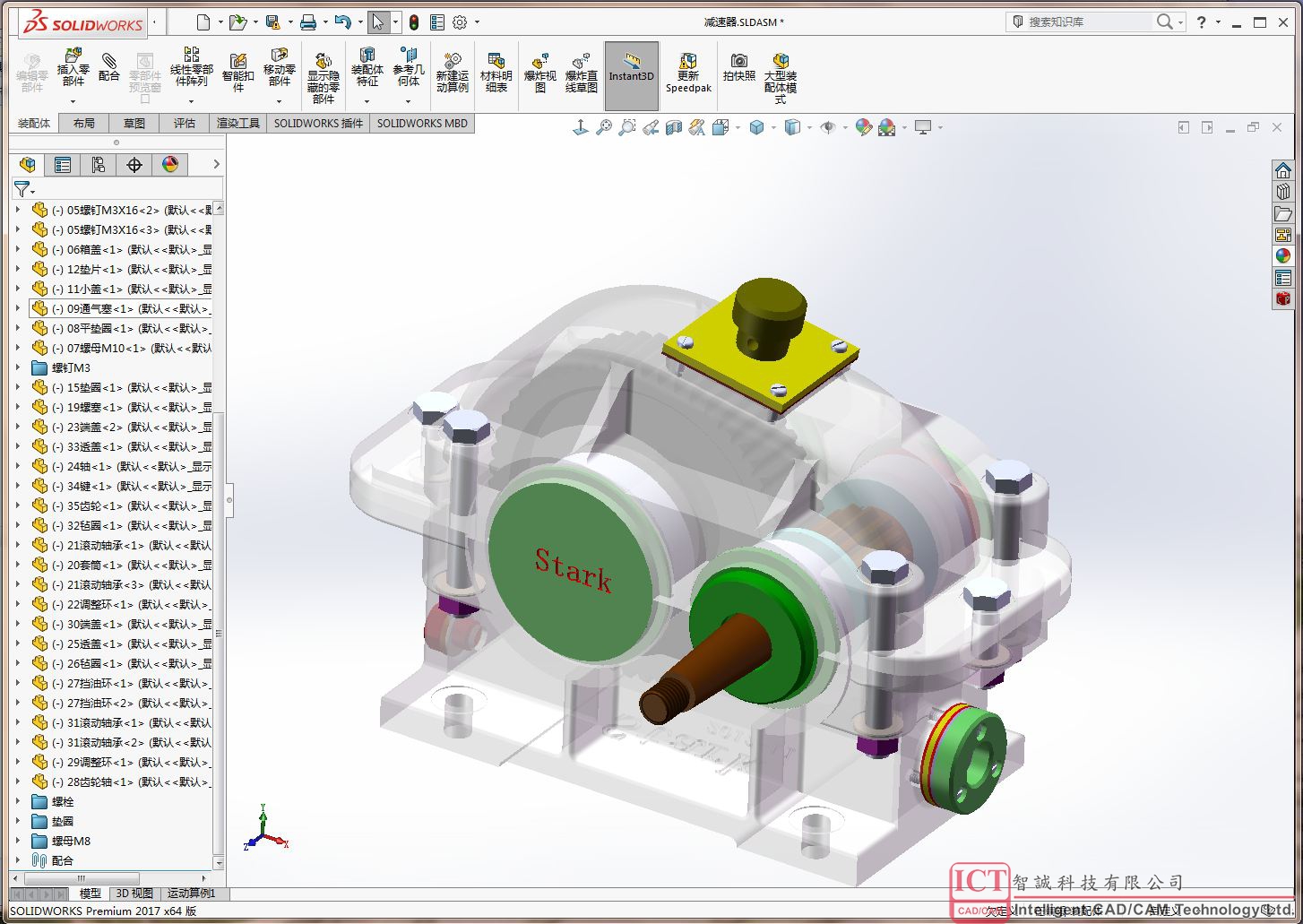Select the 模型 (Model) bottom tab
The height and width of the screenshot is (924, 1303).
[91, 894]
